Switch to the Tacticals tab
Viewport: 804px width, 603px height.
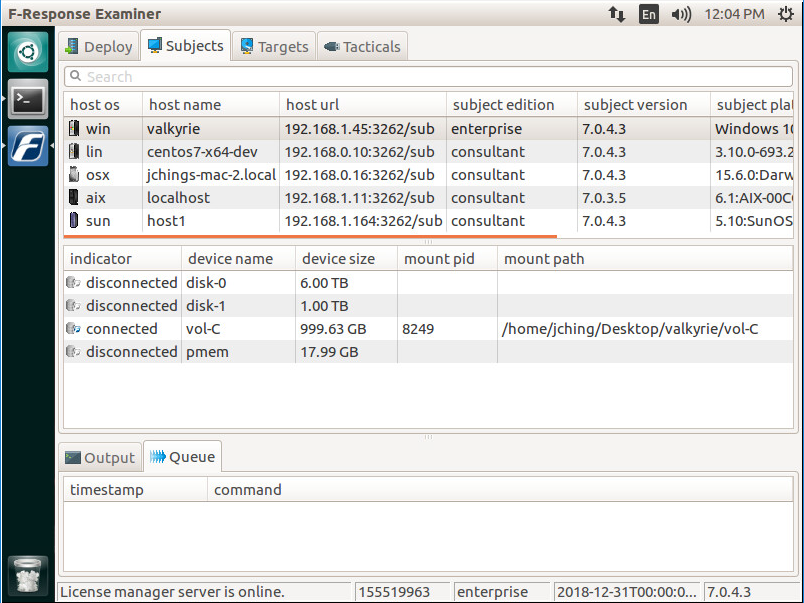pos(363,47)
